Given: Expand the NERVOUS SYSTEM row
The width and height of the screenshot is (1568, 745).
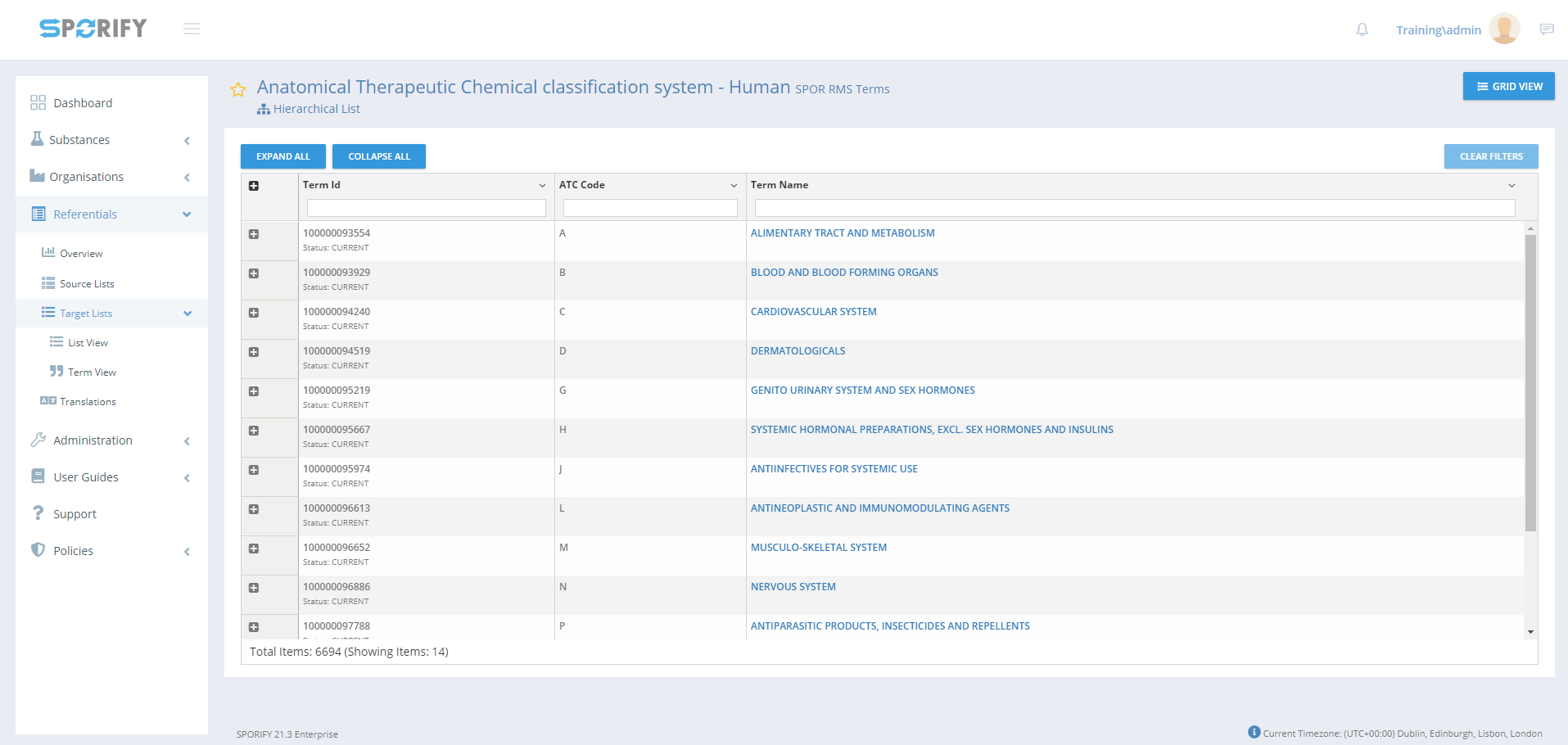Looking at the screenshot, I should [254, 588].
